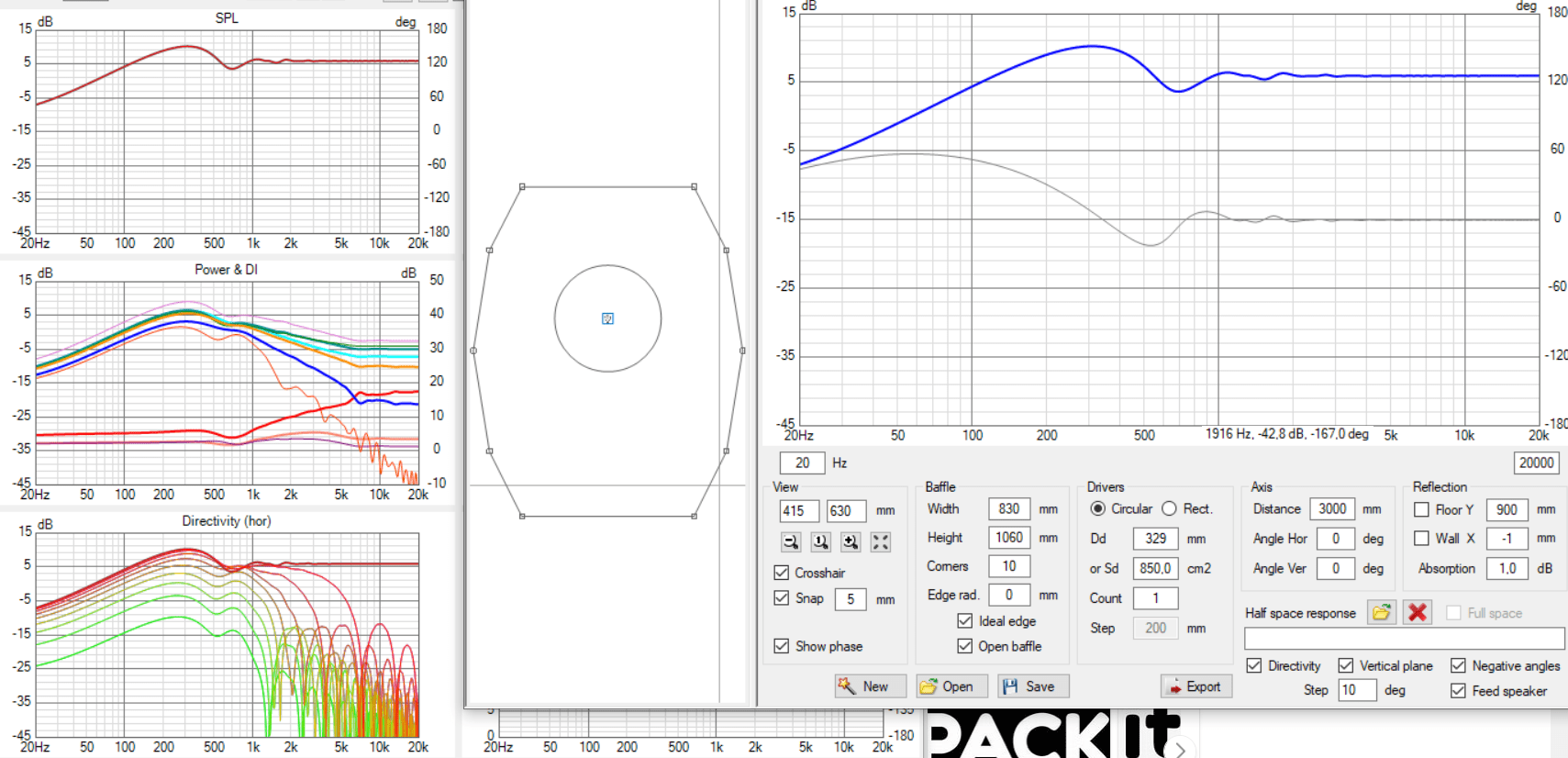Image resolution: width=1568 pixels, height=758 pixels.
Task: Click the Angle Ver field
Action: [1336, 569]
